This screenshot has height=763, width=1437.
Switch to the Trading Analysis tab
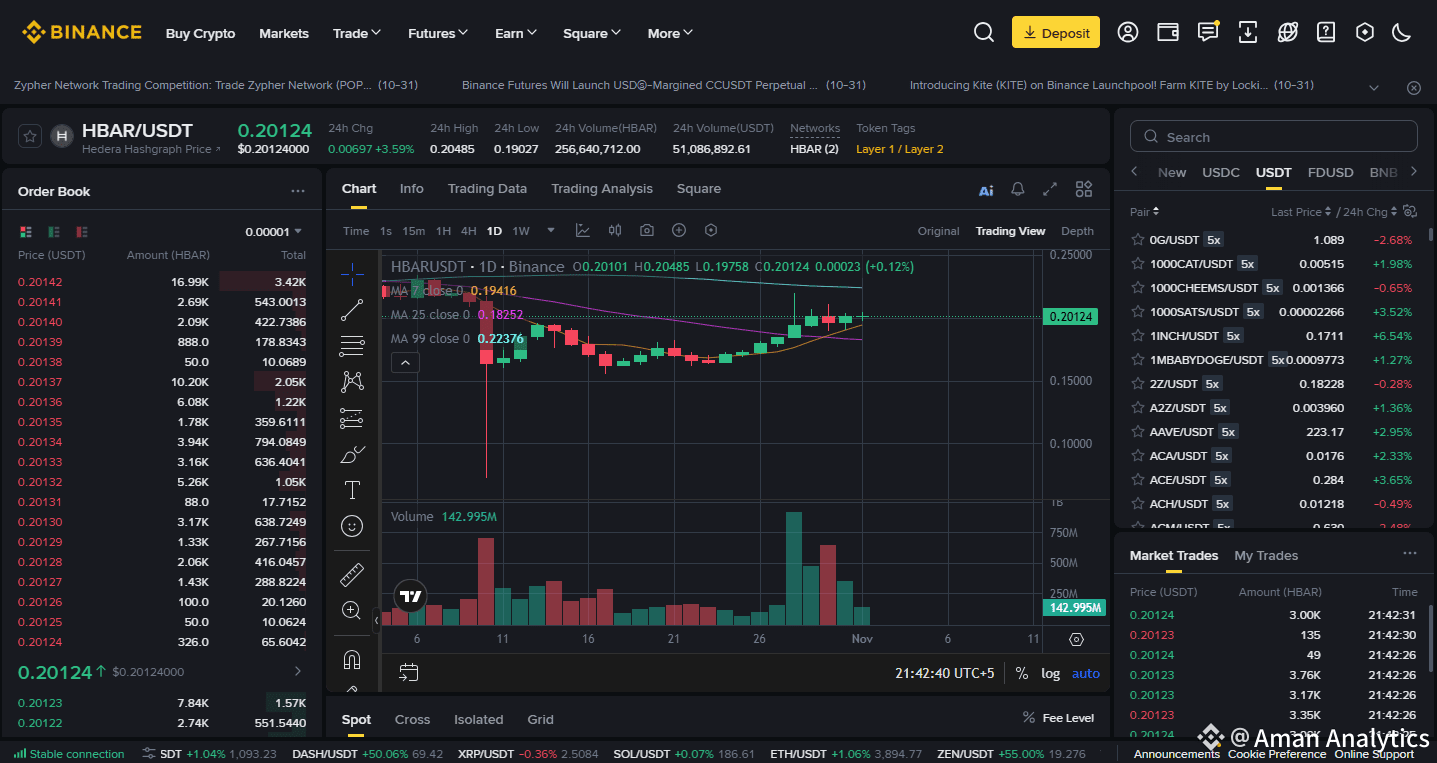point(602,188)
